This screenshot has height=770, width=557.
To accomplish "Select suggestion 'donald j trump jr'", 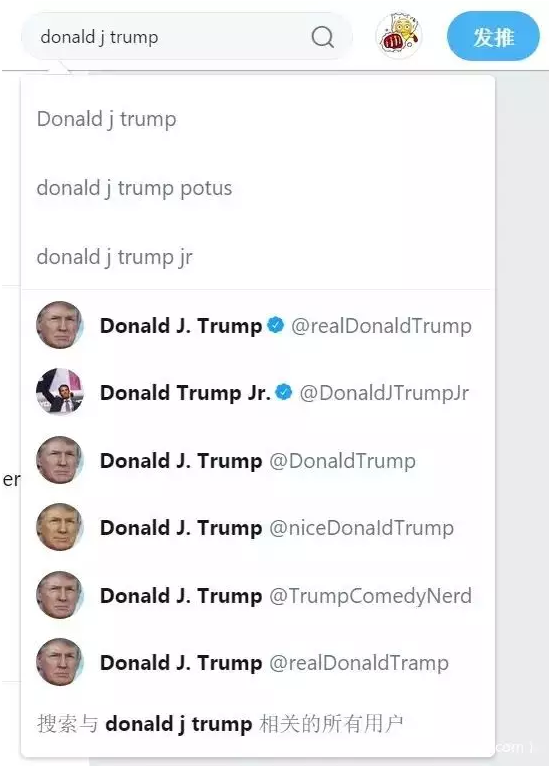I will click(x=258, y=257).
